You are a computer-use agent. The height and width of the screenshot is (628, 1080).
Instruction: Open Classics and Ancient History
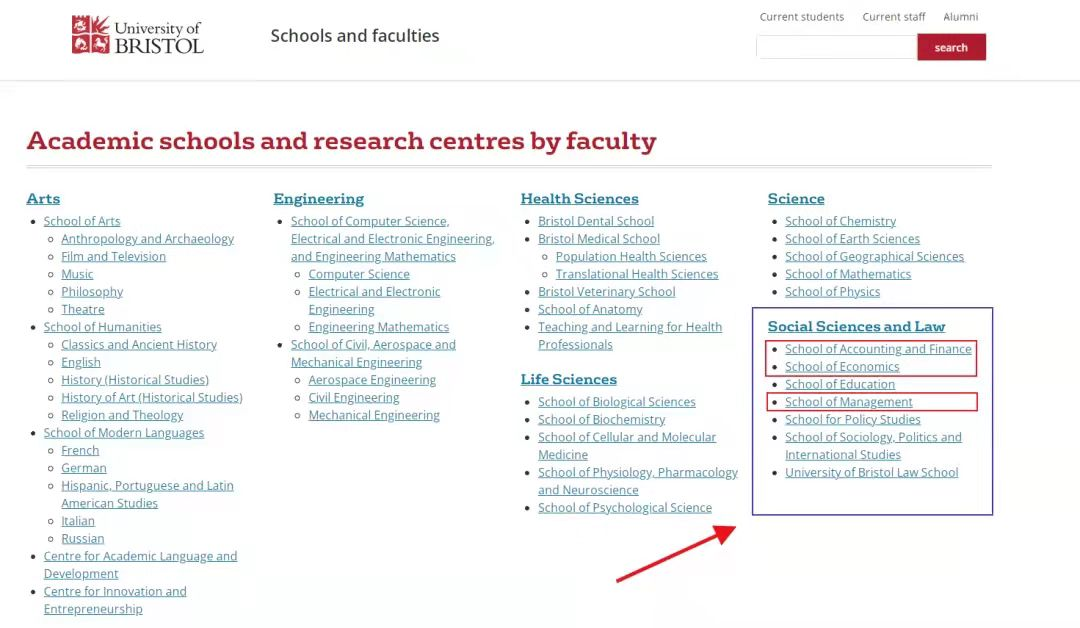point(139,344)
